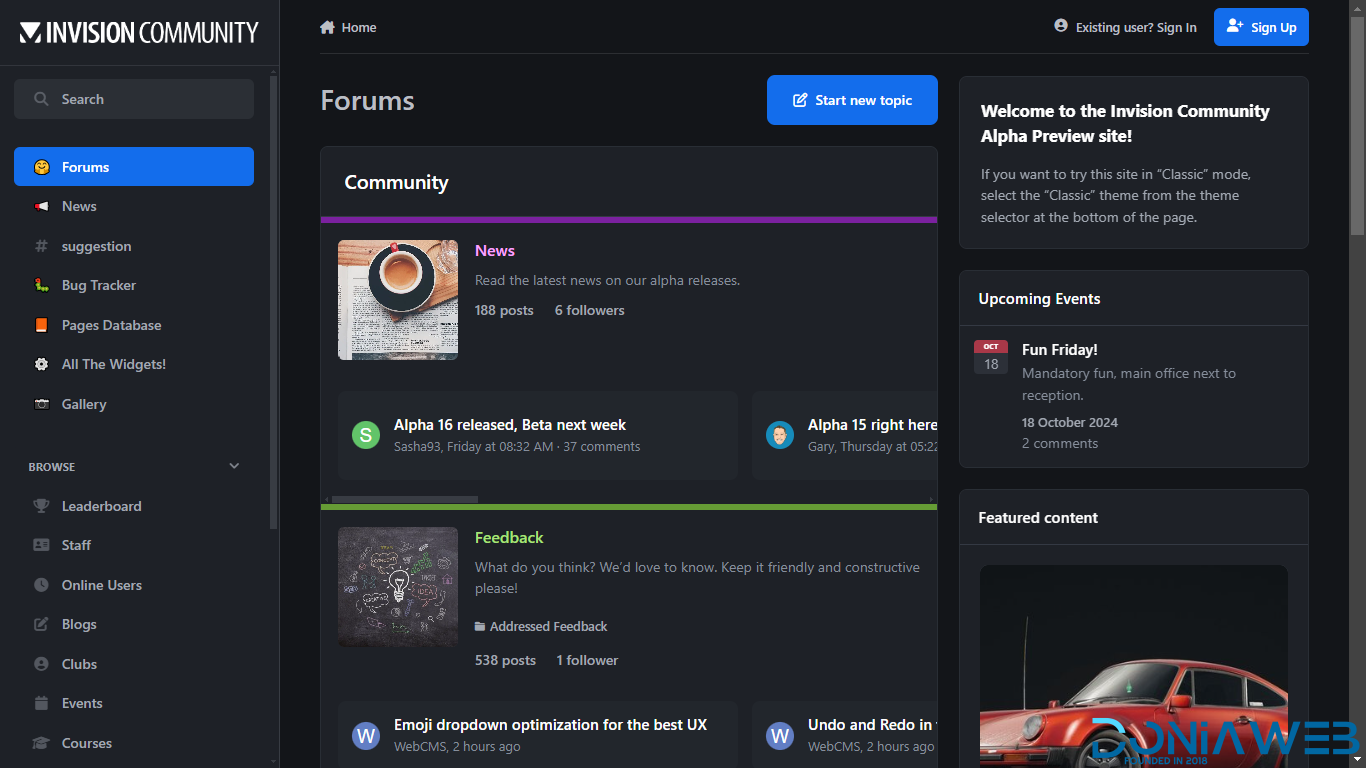
Task: Open the Forums sidebar menu item
Action: (x=134, y=167)
